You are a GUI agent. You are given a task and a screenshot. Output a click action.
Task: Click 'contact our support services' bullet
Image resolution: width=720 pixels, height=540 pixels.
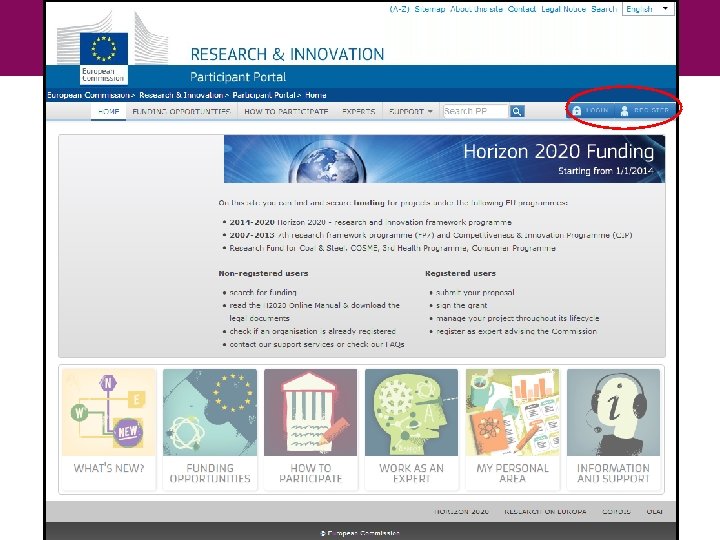[x=316, y=344]
